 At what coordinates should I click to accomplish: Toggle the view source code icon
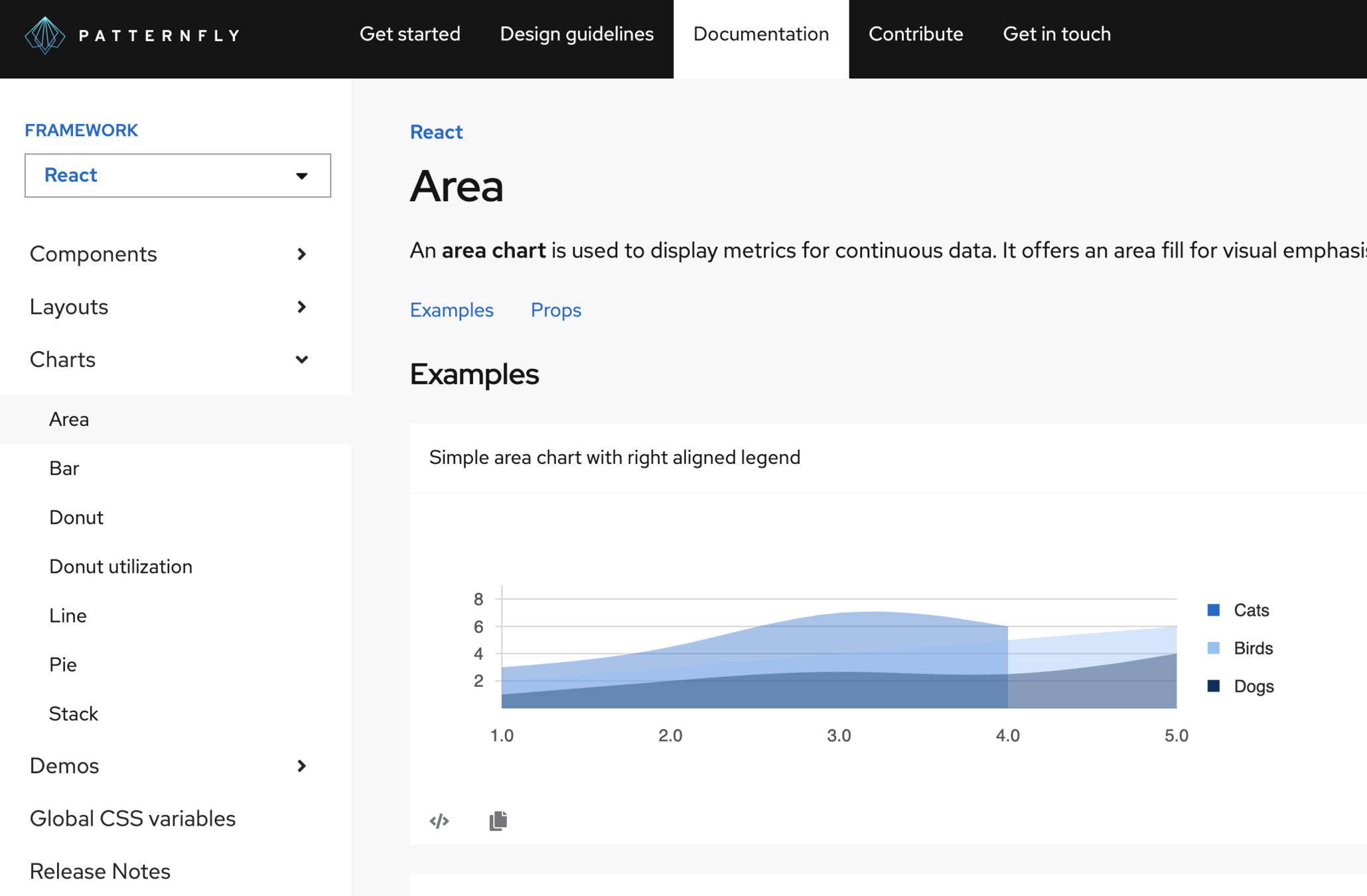(x=439, y=821)
